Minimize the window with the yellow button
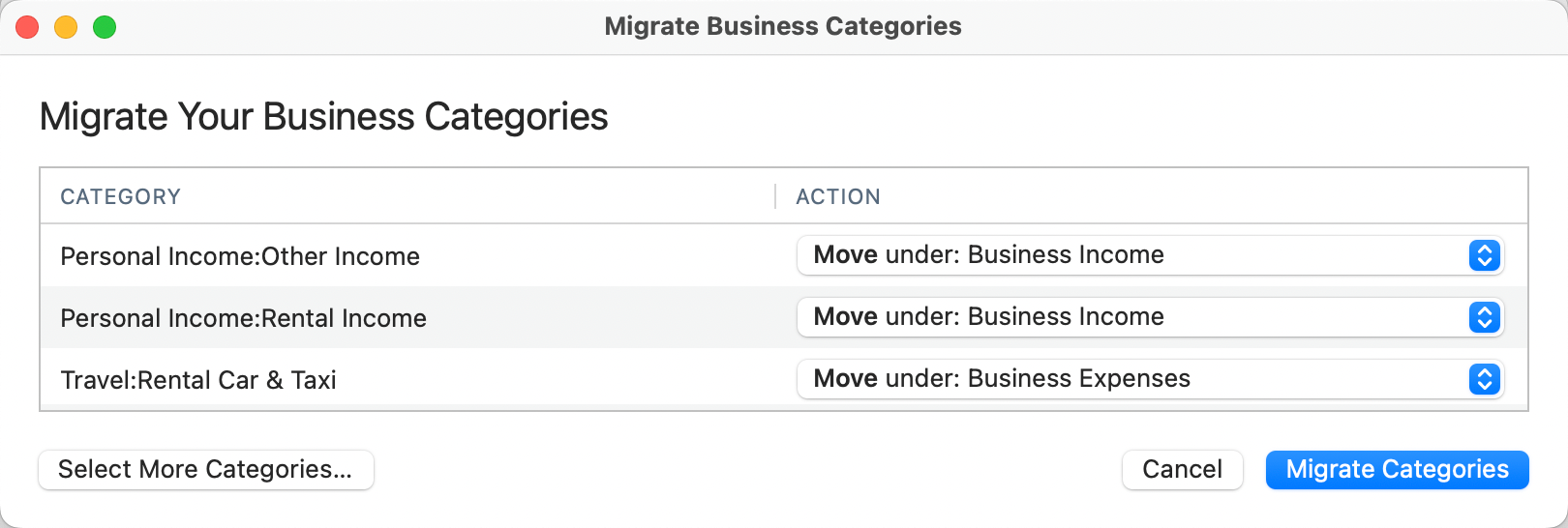Image resolution: width=1568 pixels, height=528 pixels. pos(66,27)
